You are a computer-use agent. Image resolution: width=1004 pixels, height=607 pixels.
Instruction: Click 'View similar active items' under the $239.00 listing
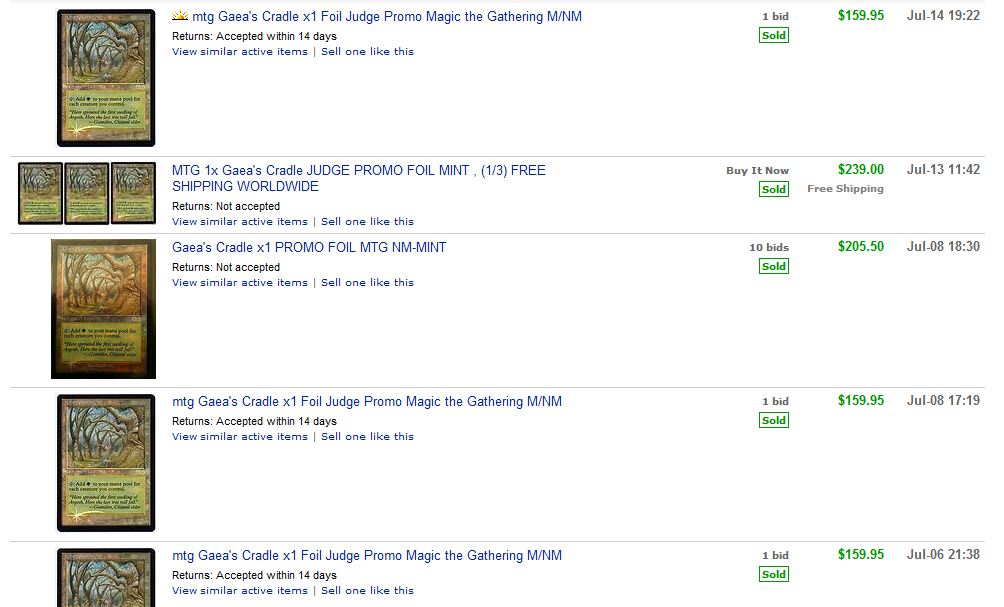tap(240, 221)
